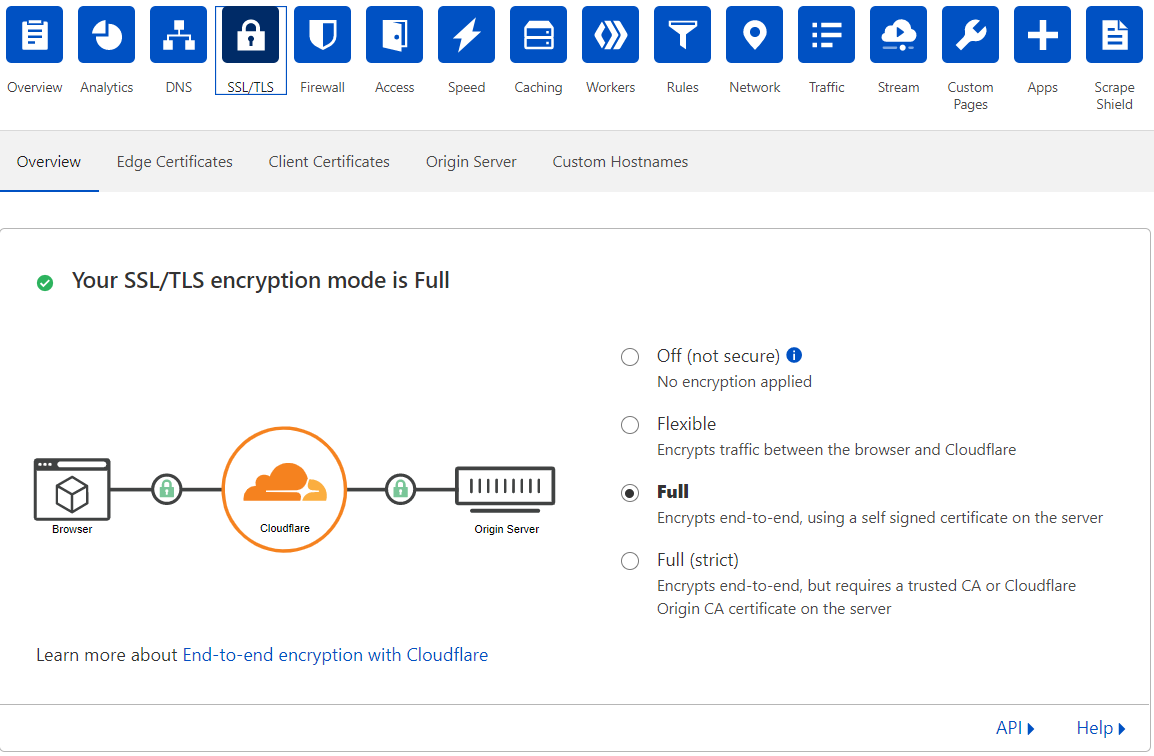Viewport: 1154px width, 756px height.
Task: Select the Flexible radio button
Action: click(x=630, y=425)
